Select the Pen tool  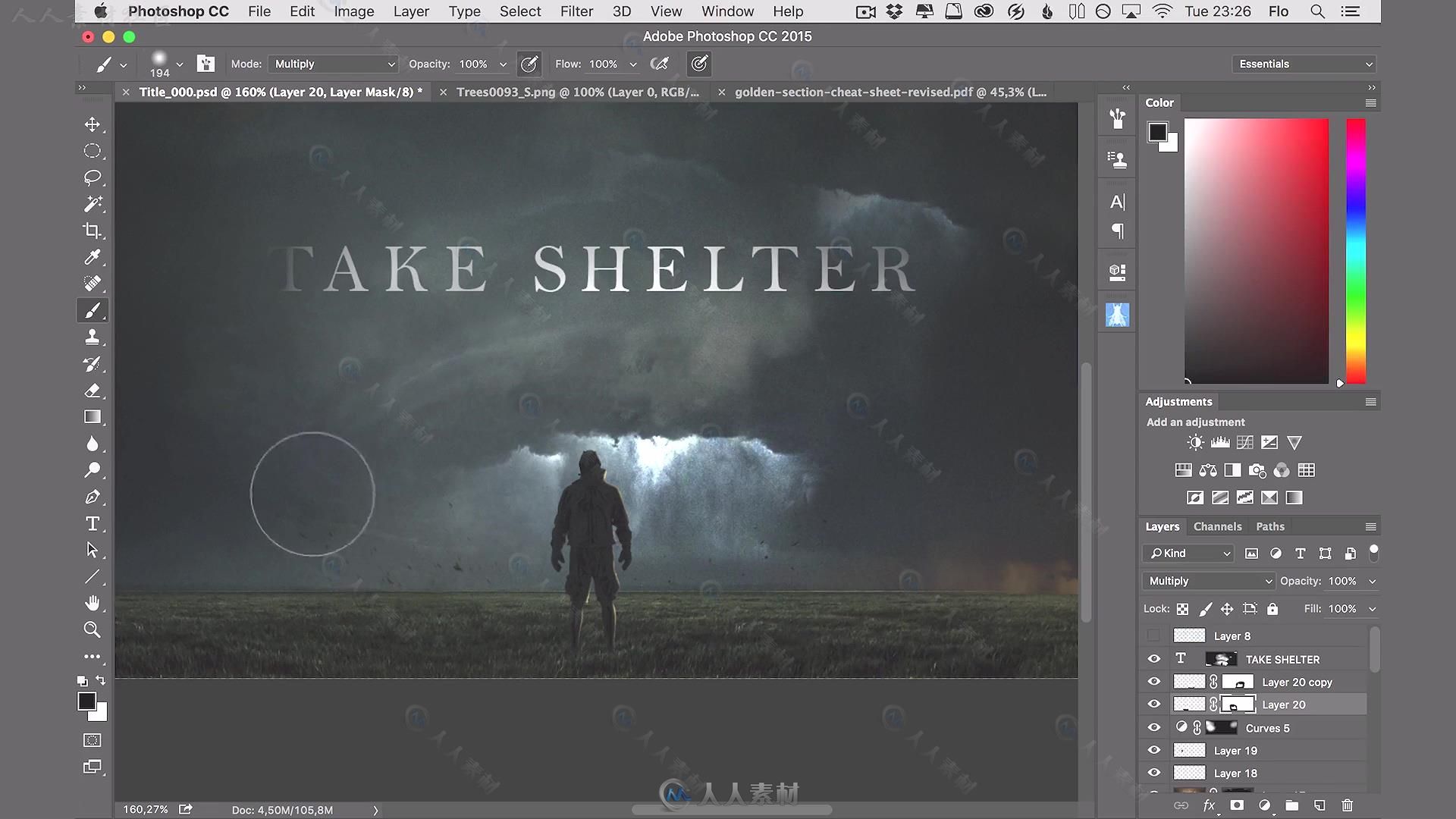93,497
